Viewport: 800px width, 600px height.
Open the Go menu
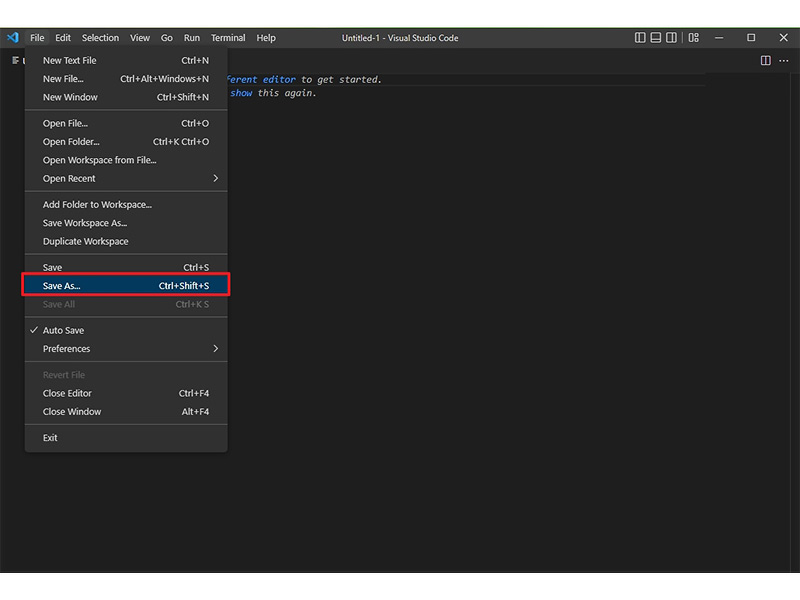click(x=166, y=38)
